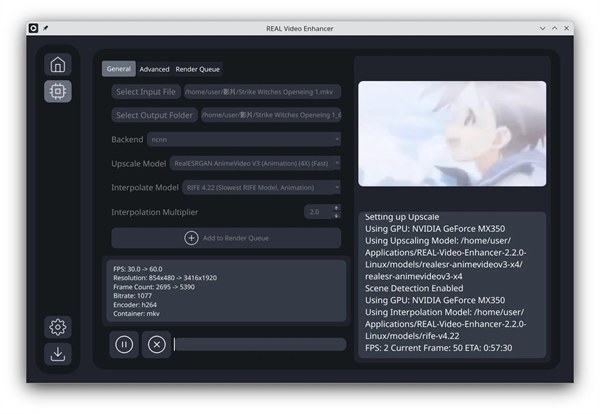Increase the Interpolation Multiplier value
Image resolution: width=600 pixels, height=414 pixels.
[x=336, y=208]
